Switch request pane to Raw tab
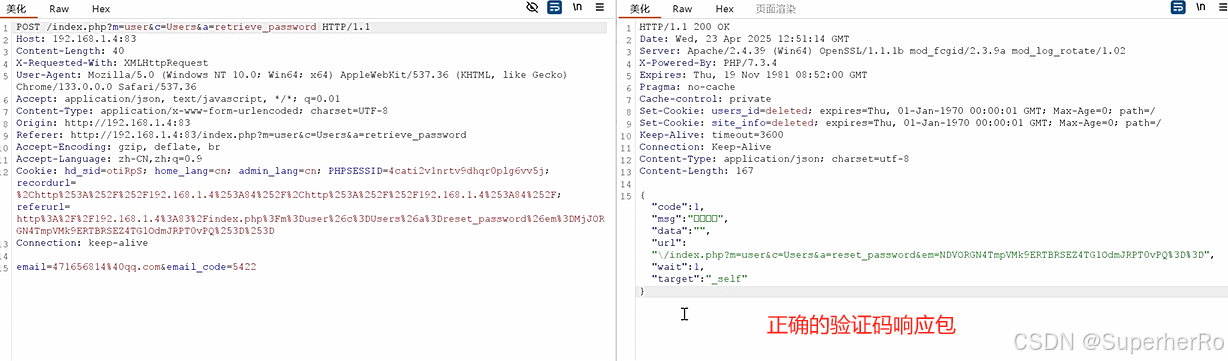 click(59, 8)
